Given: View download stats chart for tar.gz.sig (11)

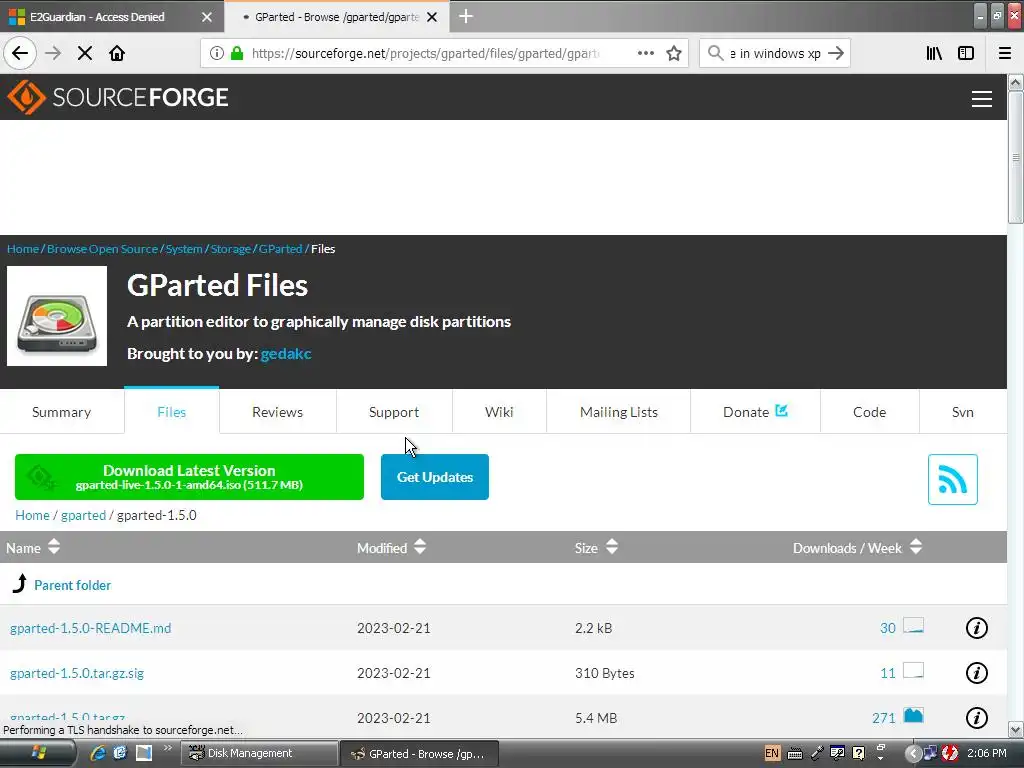Looking at the screenshot, I should pyautogui.click(x=913, y=670).
